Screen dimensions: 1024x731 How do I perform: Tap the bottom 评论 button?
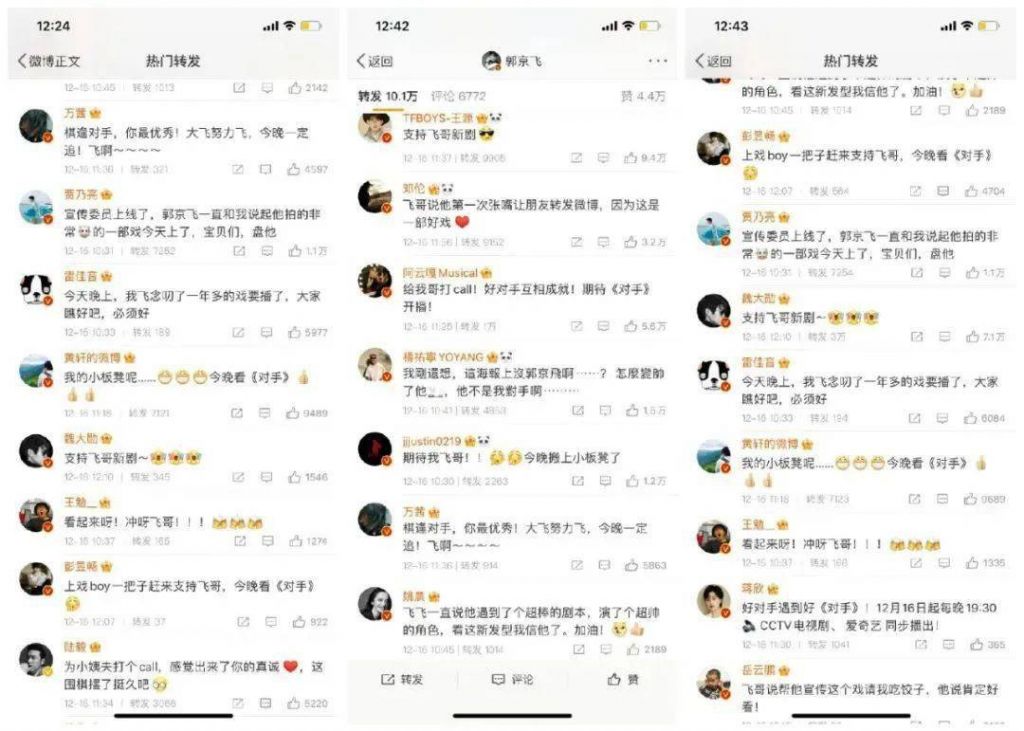pyautogui.click(x=512, y=680)
